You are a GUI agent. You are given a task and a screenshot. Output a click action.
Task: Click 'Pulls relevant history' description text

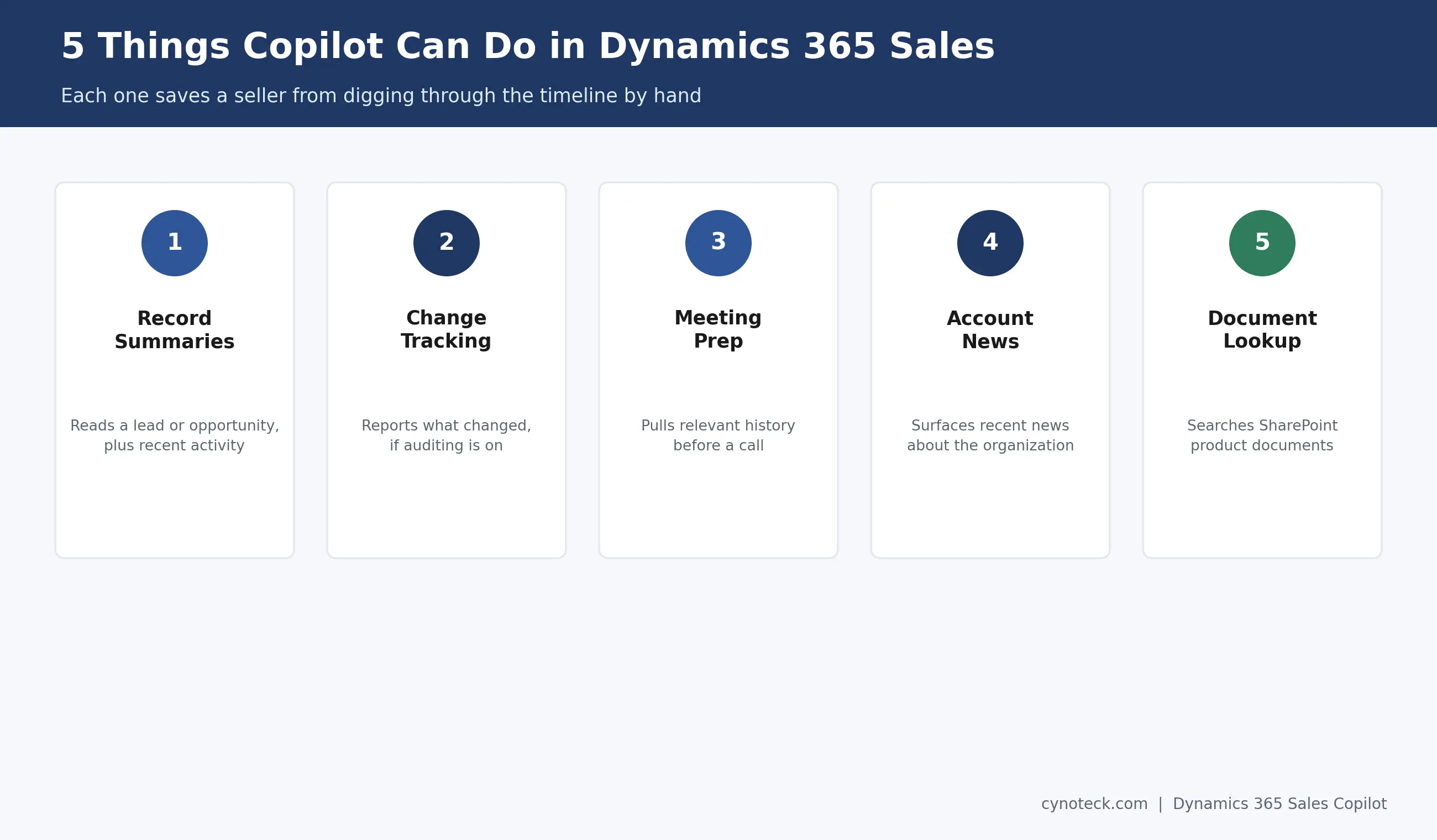(x=718, y=435)
